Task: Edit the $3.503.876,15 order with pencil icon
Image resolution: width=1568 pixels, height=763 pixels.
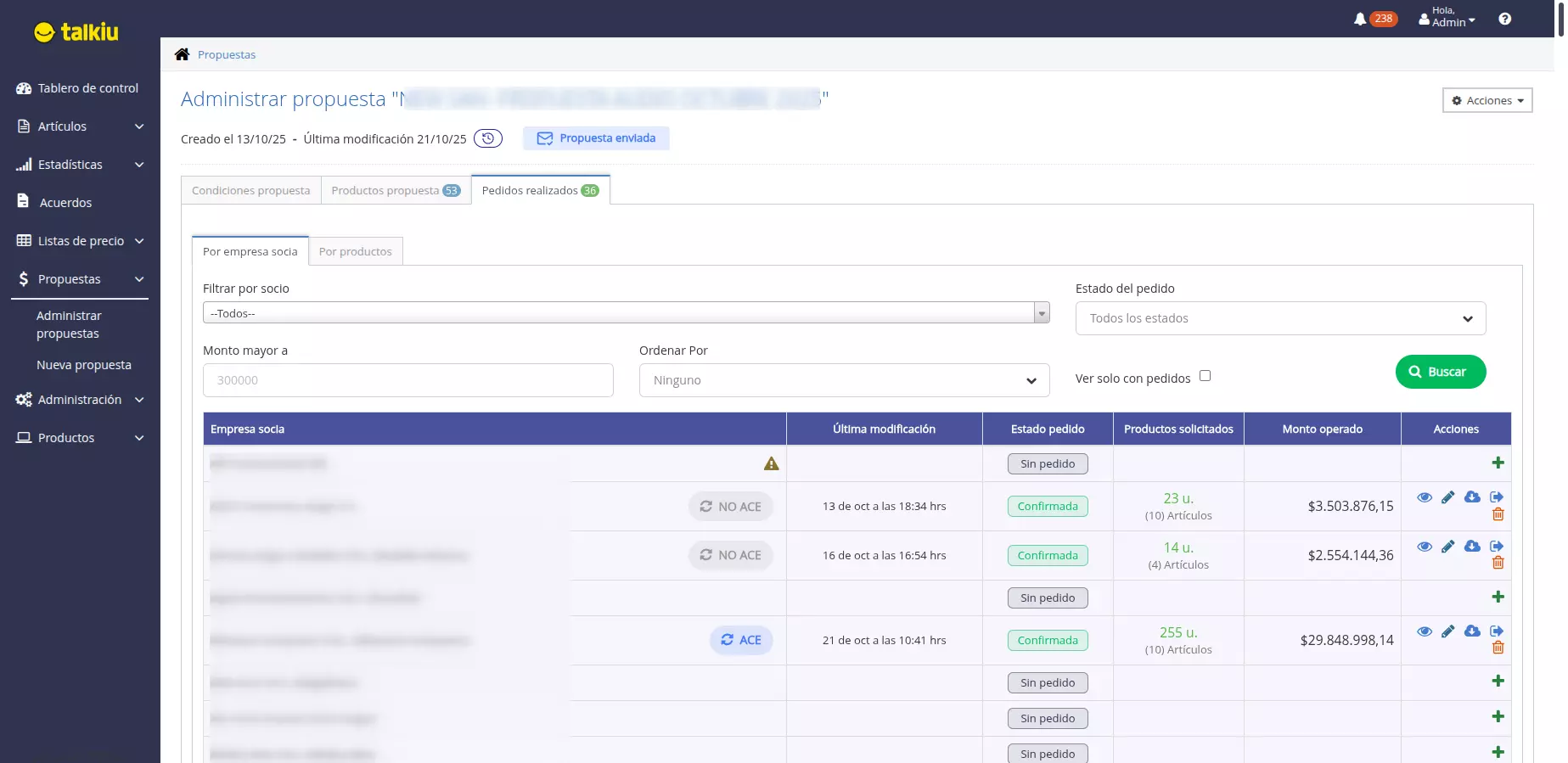Action: click(1447, 497)
